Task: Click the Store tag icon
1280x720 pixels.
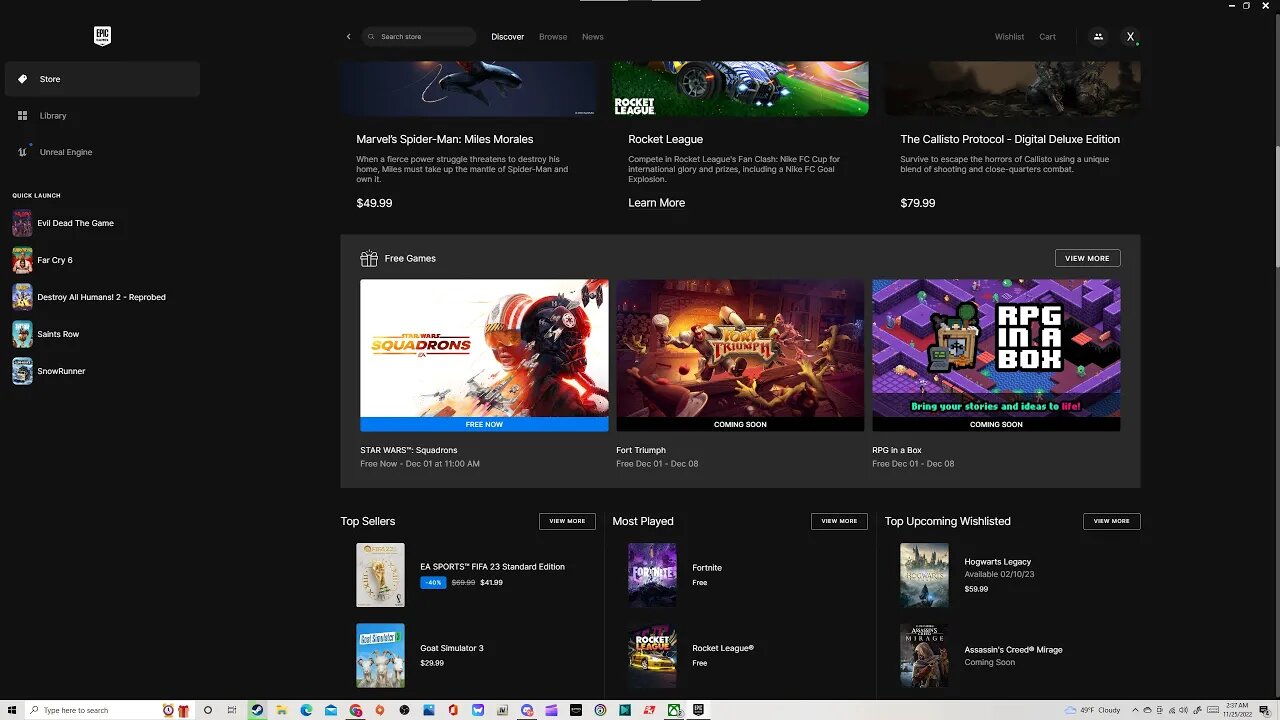Action: [22, 79]
